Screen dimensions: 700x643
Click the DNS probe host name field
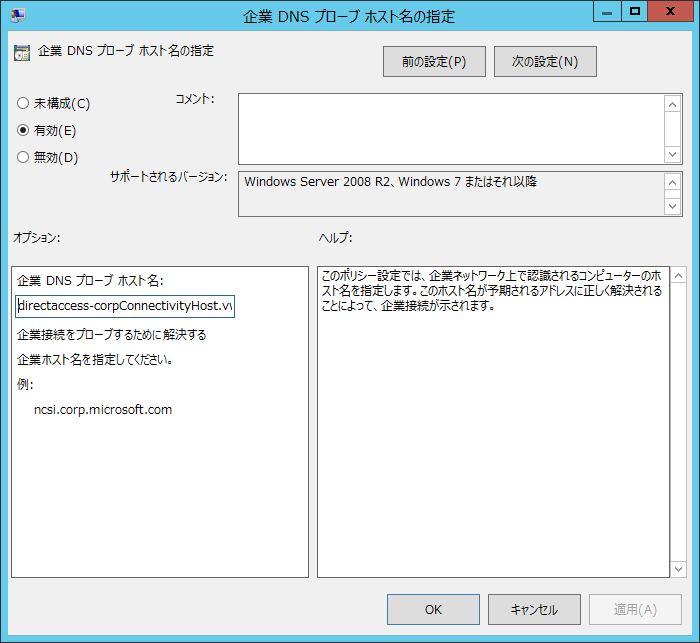coord(125,306)
